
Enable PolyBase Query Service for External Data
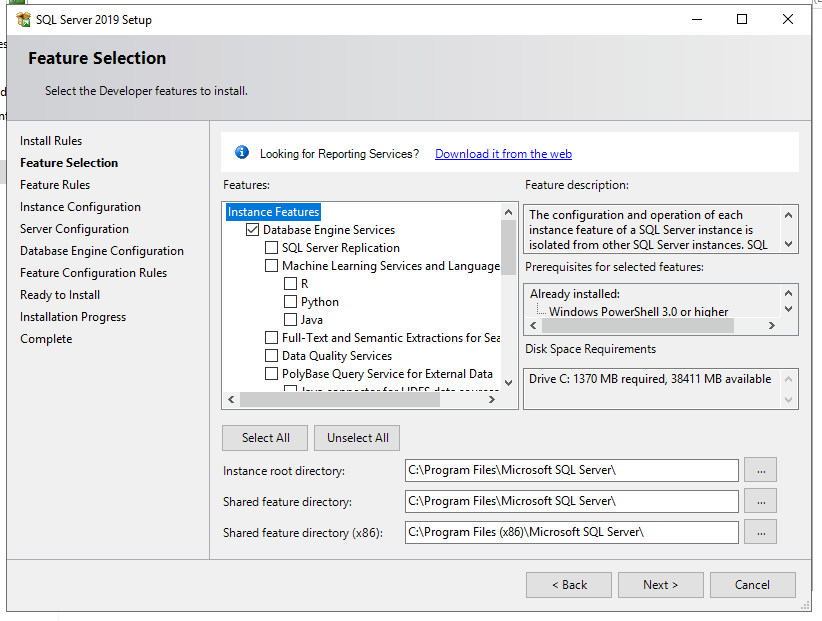(272, 374)
